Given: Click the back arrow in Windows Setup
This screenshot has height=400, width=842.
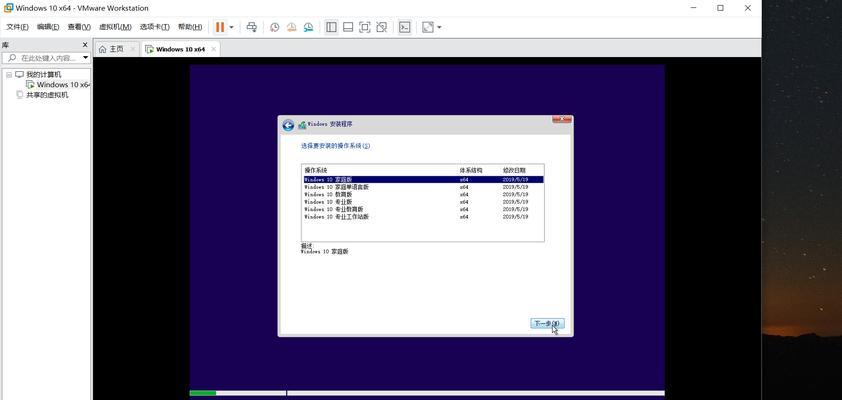Looking at the screenshot, I should click(x=288, y=125).
